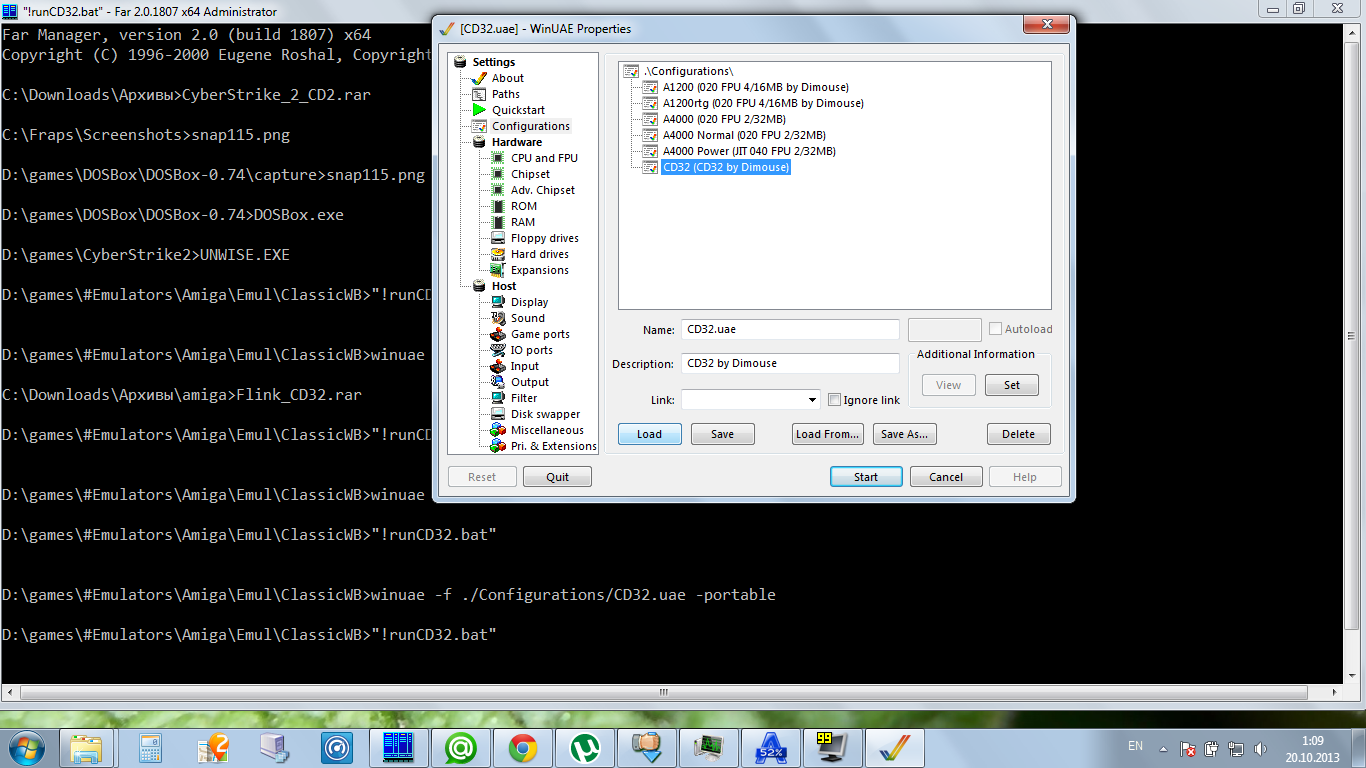The width and height of the screenshot is (1366, 768).
Task: Open IO ports icon
Action: click(x=500, y=350)
